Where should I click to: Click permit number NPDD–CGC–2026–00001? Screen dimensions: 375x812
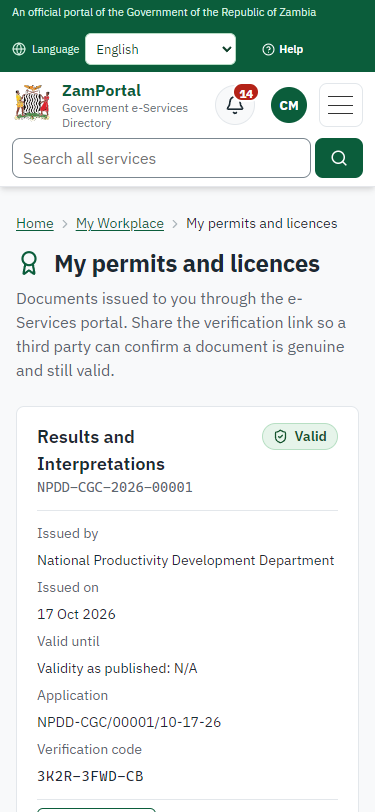tap(115, 487)
